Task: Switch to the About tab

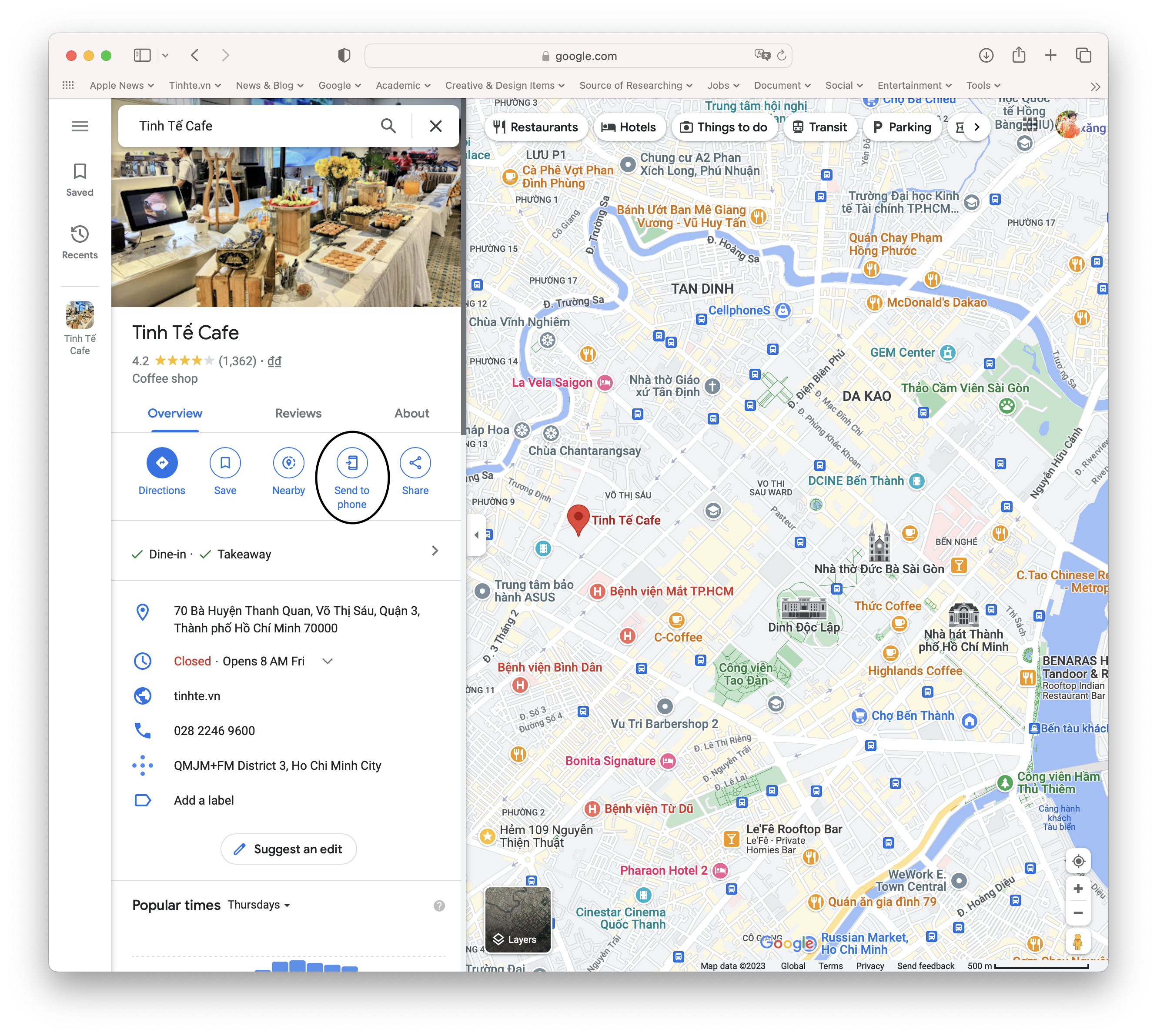Action: click(411, 413)
